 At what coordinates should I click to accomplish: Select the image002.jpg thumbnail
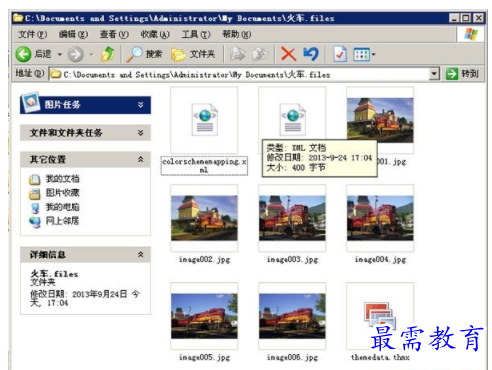pyautogui.click(x=204, y=218)
